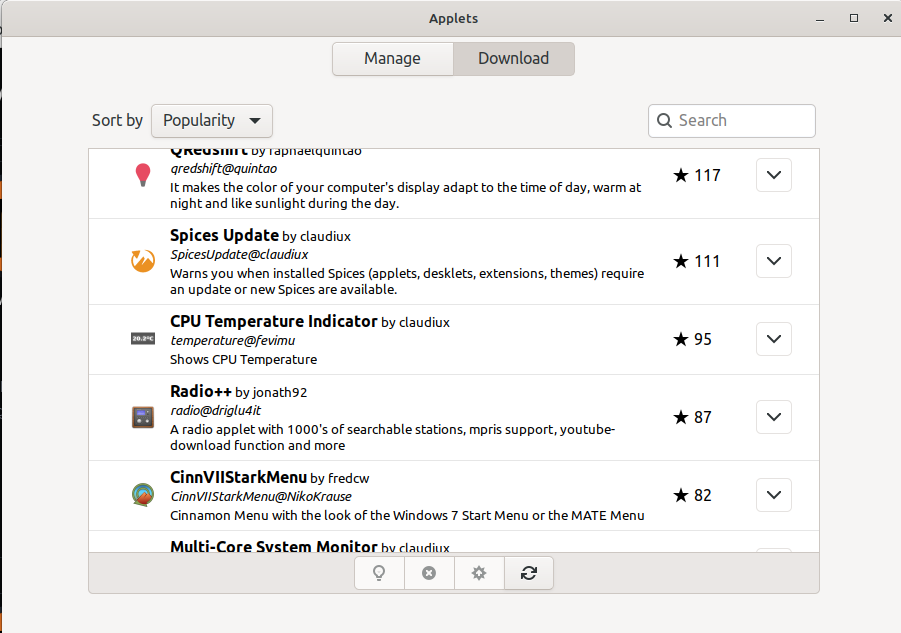The height and width of the screenshot is (633, 901).
Task: Click the gear button in bottom toolbar
Action: click(x=479, y=573)
